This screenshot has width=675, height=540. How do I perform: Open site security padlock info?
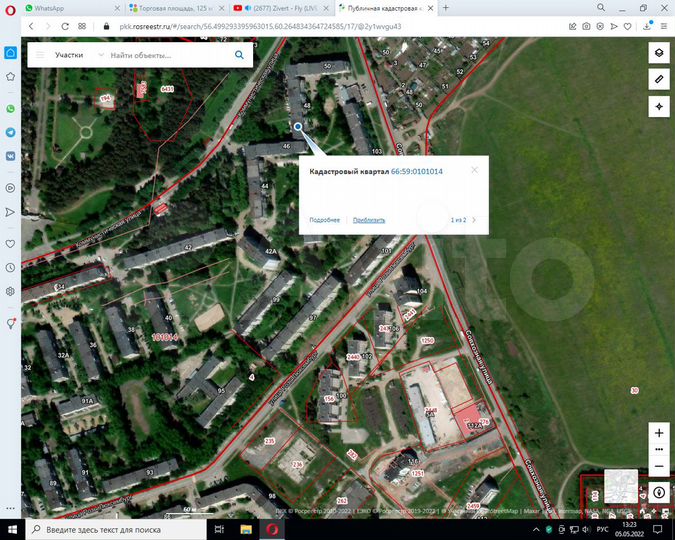tap(106, 26)
